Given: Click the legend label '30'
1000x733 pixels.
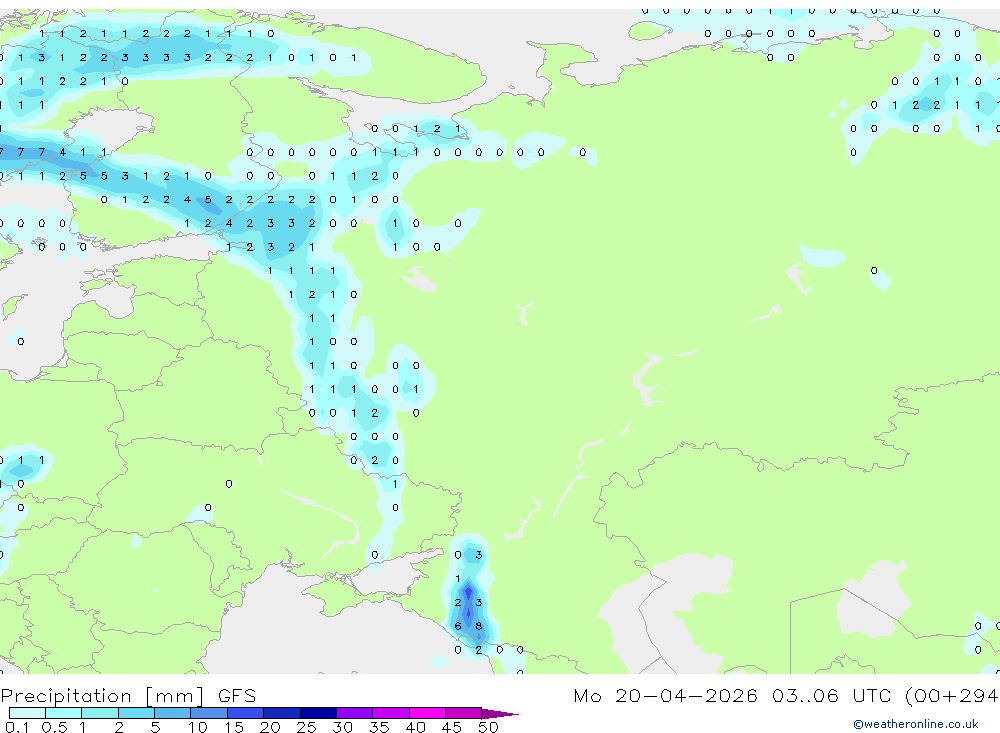Looking at the screenshot, I should click(x=342, y=727).
